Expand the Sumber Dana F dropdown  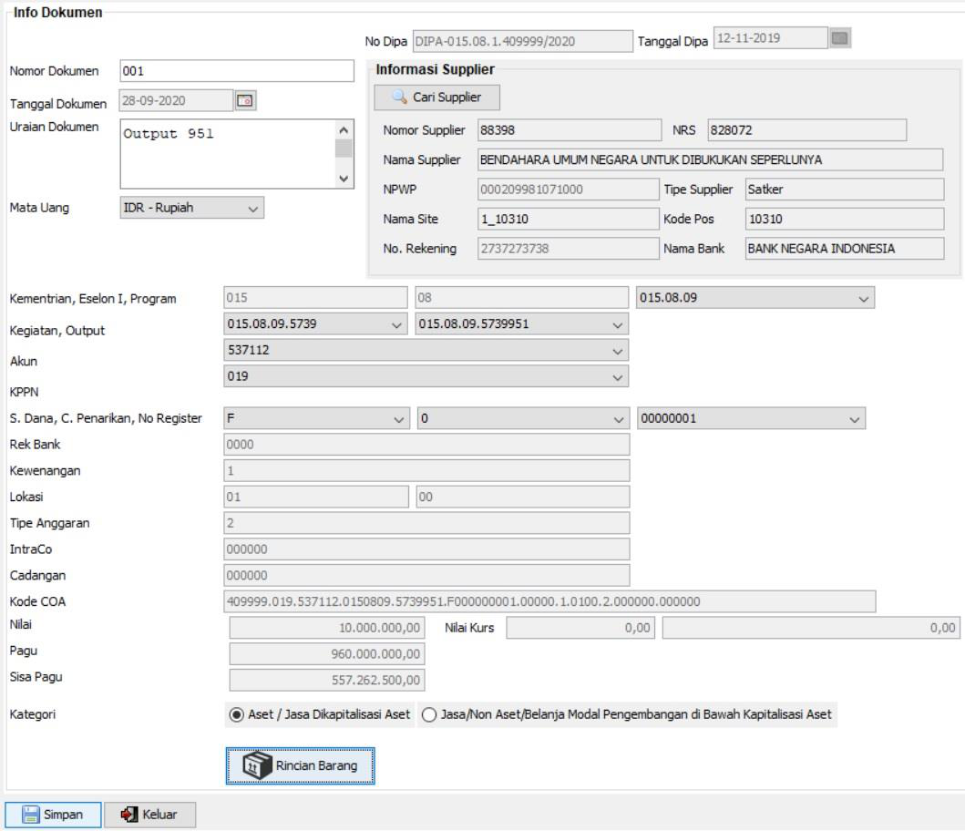399,418
